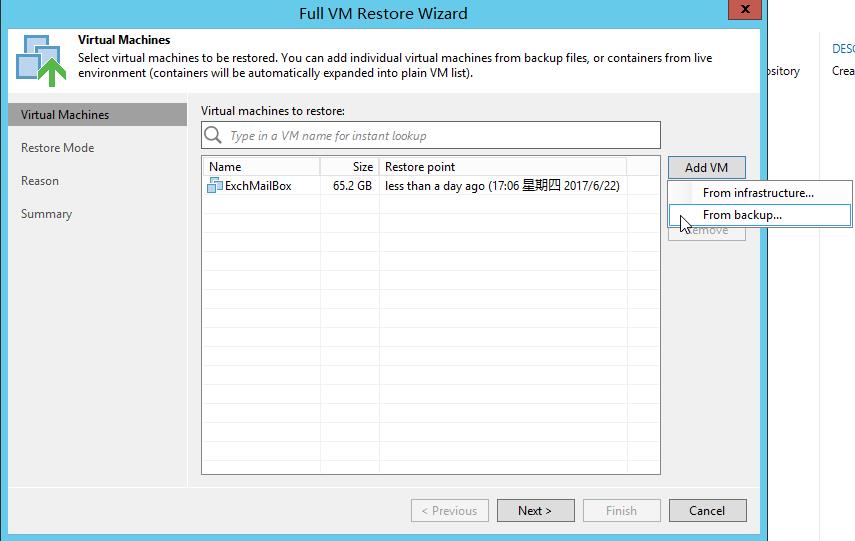The image size is (855, 541).
Task: Sort list by Name column header
Action: coord(261,167)
